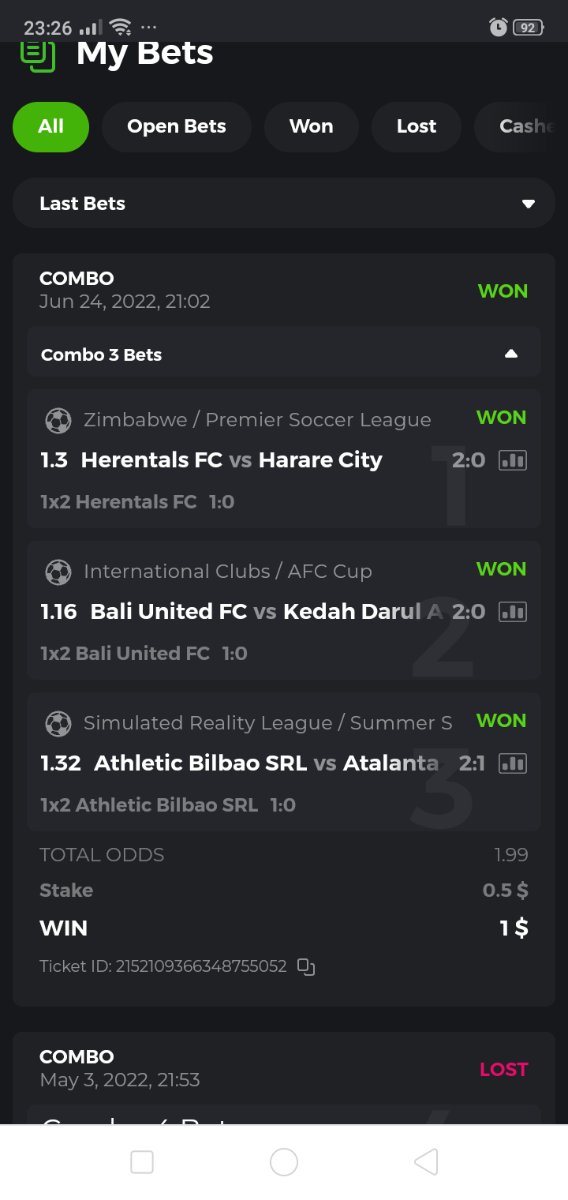Collapse the Combo 3 Bets section
This screenshot has height=1200, width=568.
pos(284,354)
